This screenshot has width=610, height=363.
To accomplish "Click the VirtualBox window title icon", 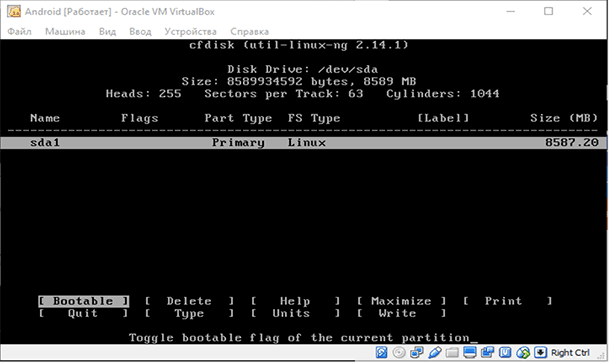I will 14,11.
